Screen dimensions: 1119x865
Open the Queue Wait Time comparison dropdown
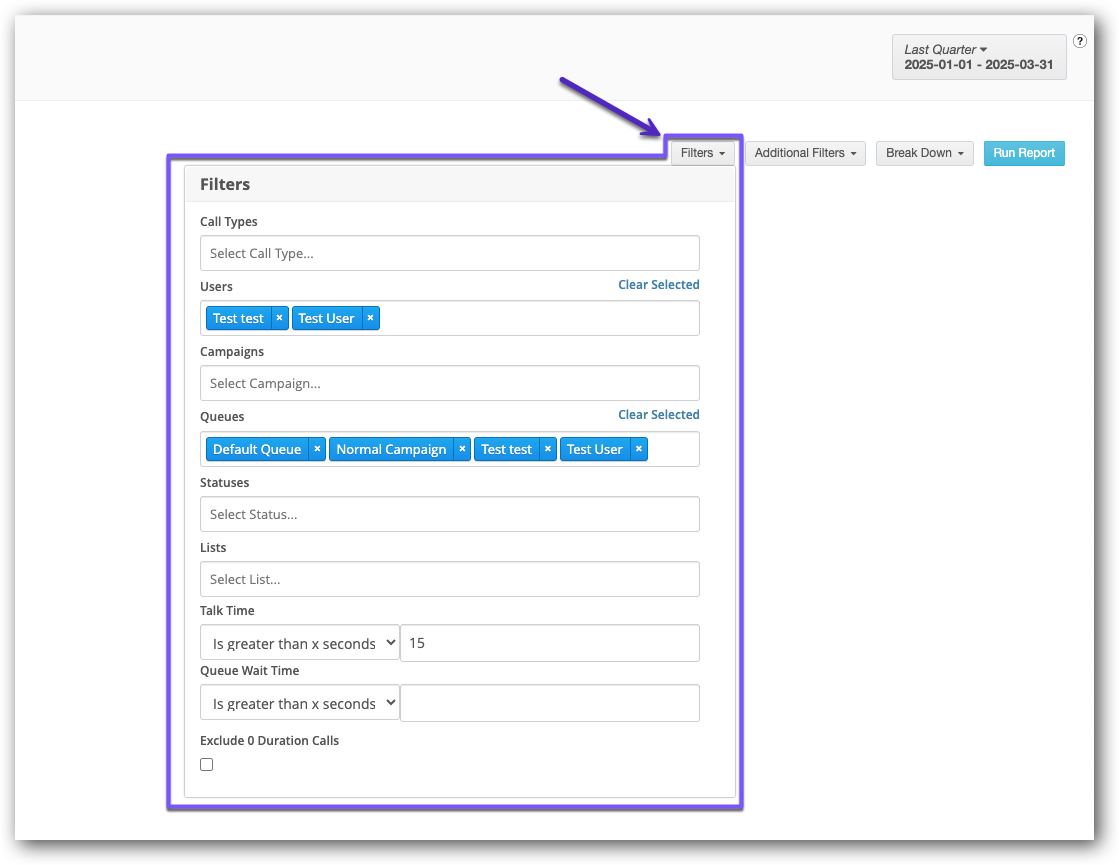pos(299,703)
